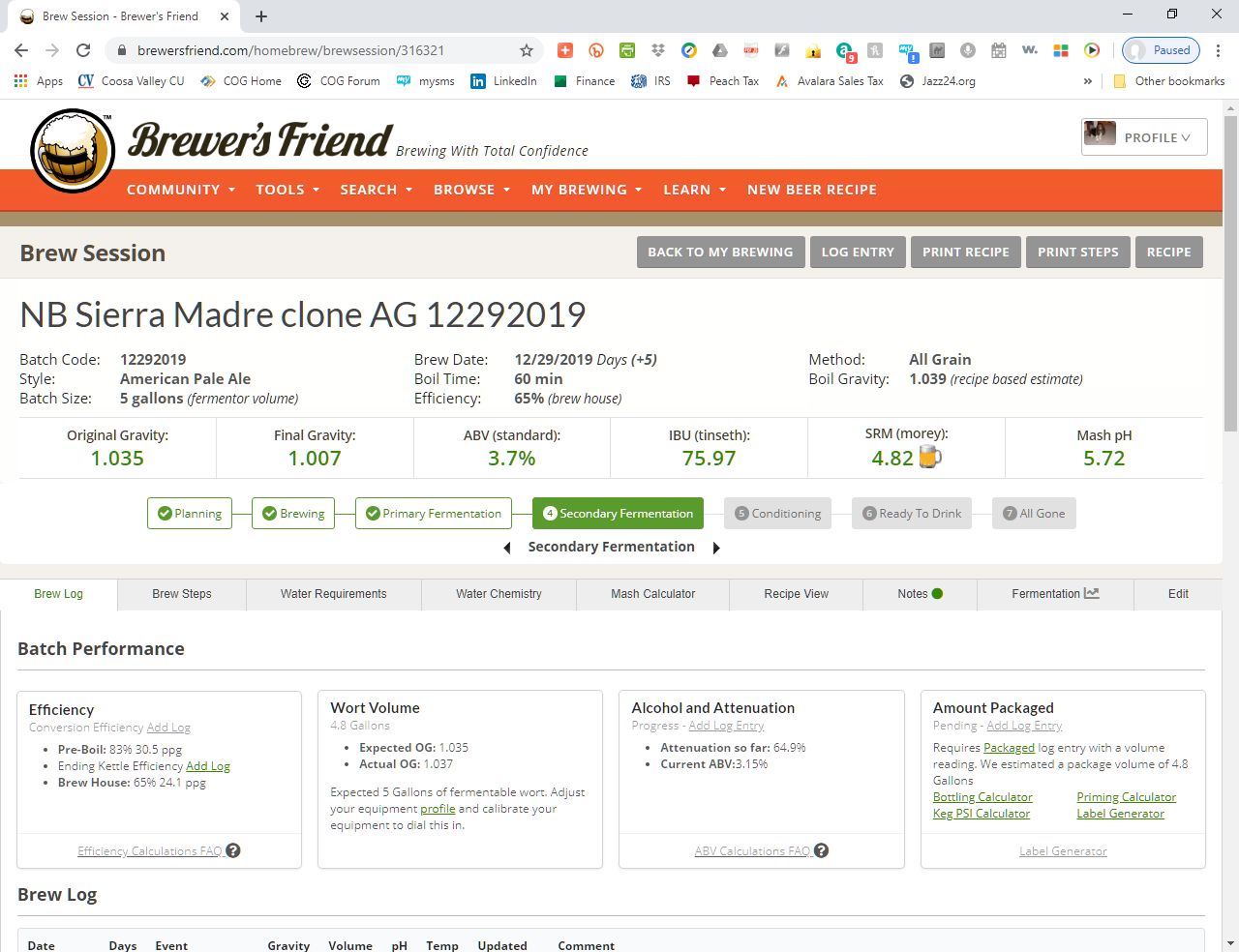Click the Print Steps button
This screenshot has width=1239, height=952.
click(1077, 252)
